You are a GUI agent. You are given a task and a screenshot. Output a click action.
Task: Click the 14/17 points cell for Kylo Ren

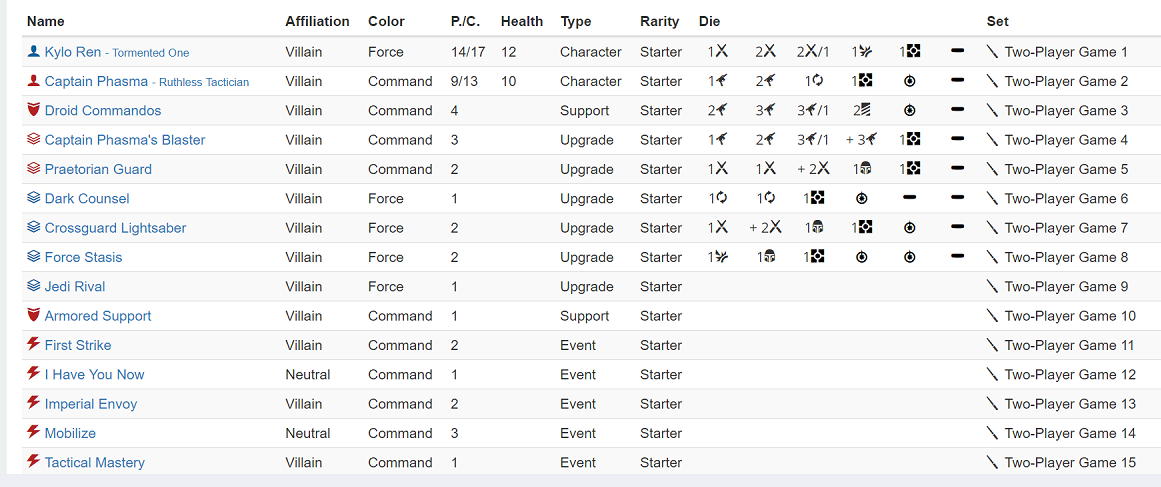[x=468, y=52]
